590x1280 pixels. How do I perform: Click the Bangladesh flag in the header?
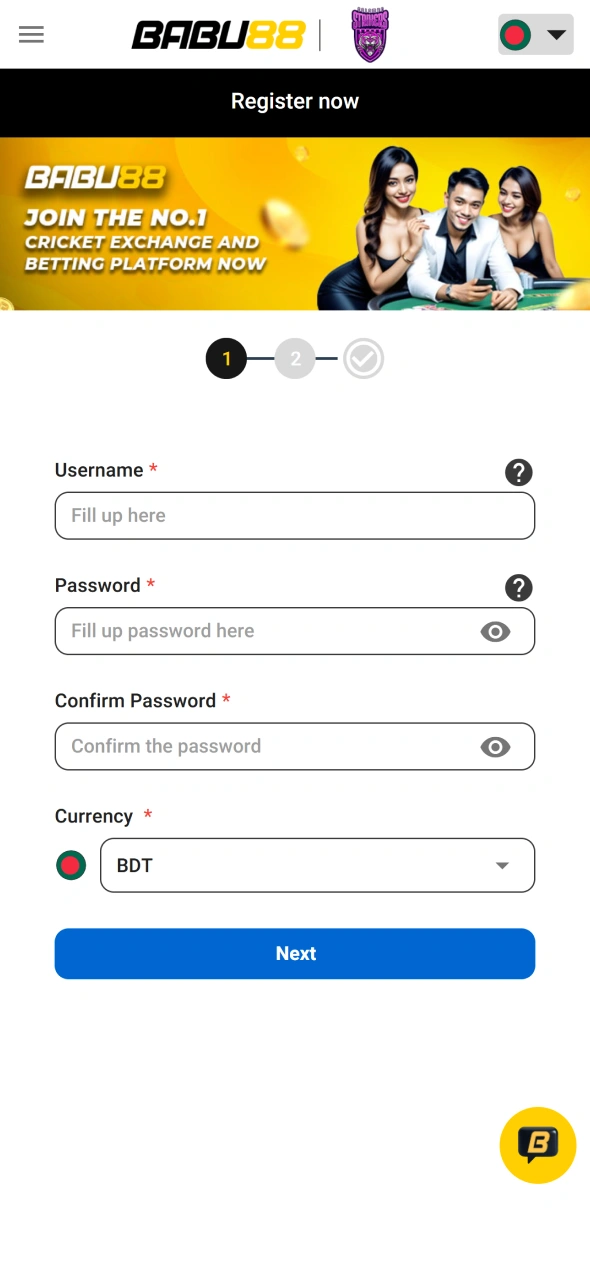click(514, 34)
